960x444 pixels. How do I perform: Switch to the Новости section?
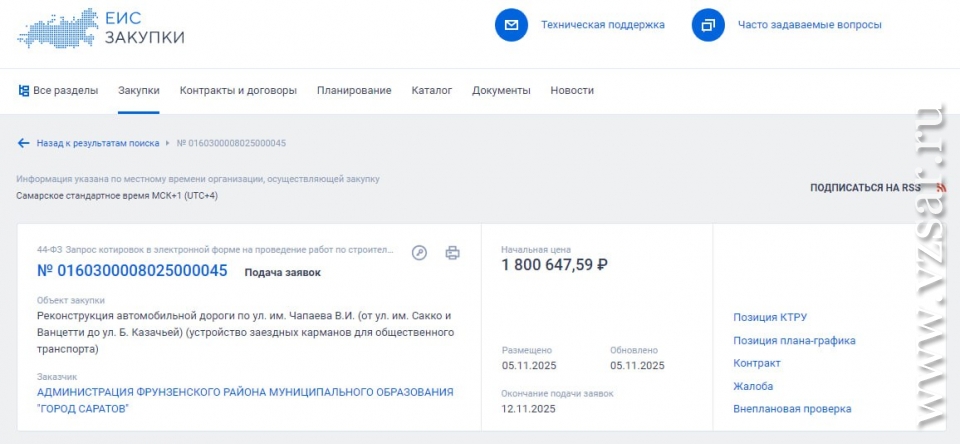point(572,91)
